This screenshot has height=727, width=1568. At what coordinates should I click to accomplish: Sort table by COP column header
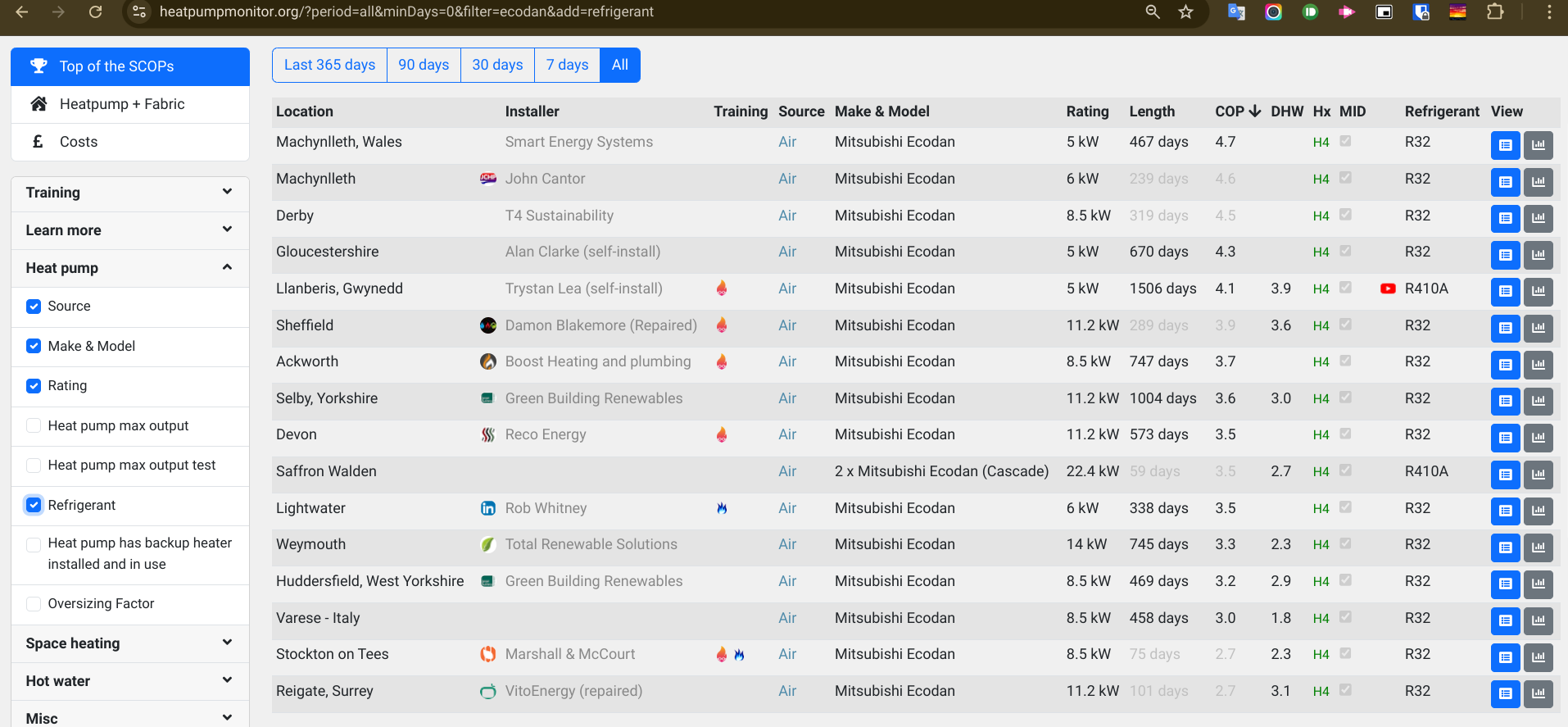pyautogui.click(x=1238, y=111)
